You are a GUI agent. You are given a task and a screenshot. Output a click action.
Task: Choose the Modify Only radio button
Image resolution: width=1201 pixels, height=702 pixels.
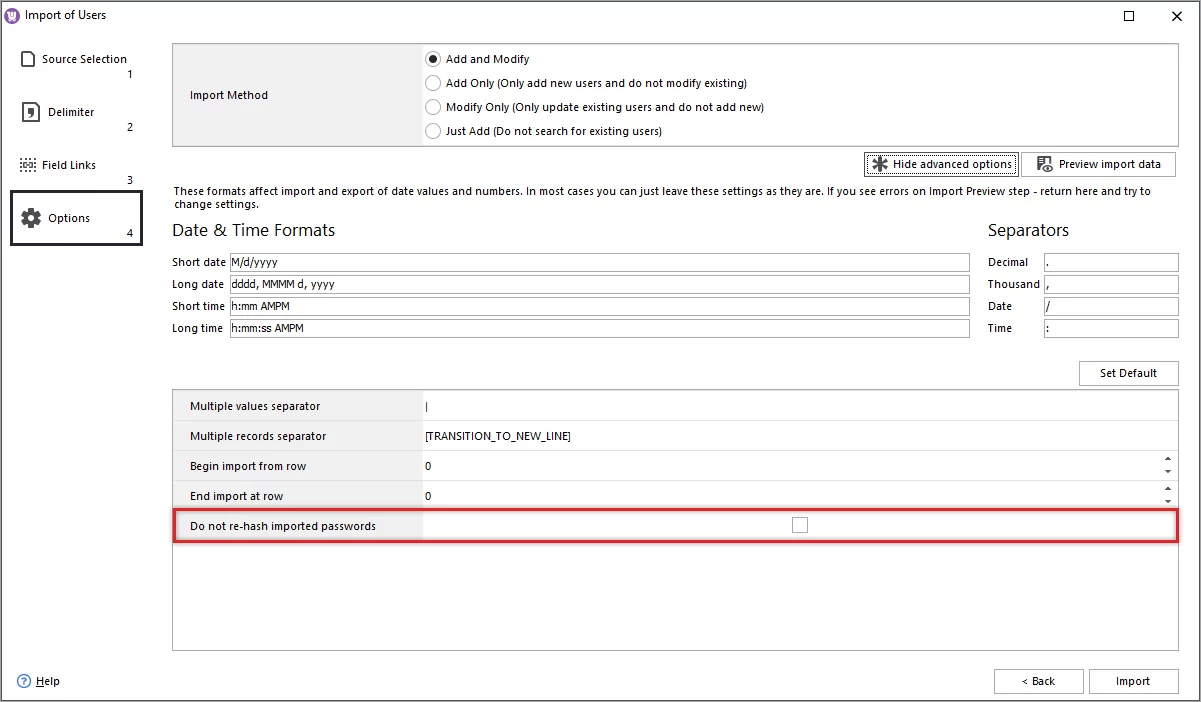point(433,107)
